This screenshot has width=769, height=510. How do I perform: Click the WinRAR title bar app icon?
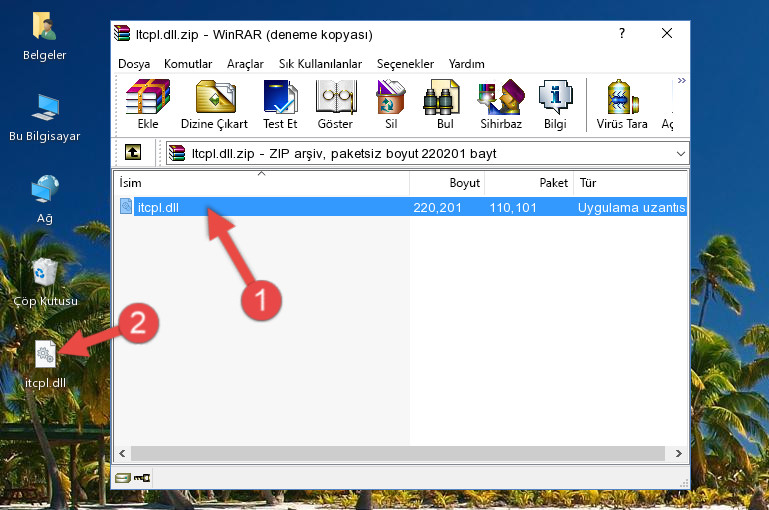click(x=122, y=33)
